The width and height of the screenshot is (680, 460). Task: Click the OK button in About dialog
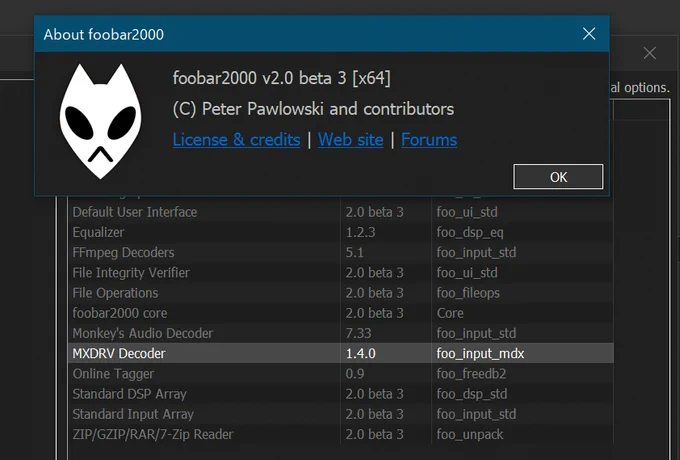558,176
